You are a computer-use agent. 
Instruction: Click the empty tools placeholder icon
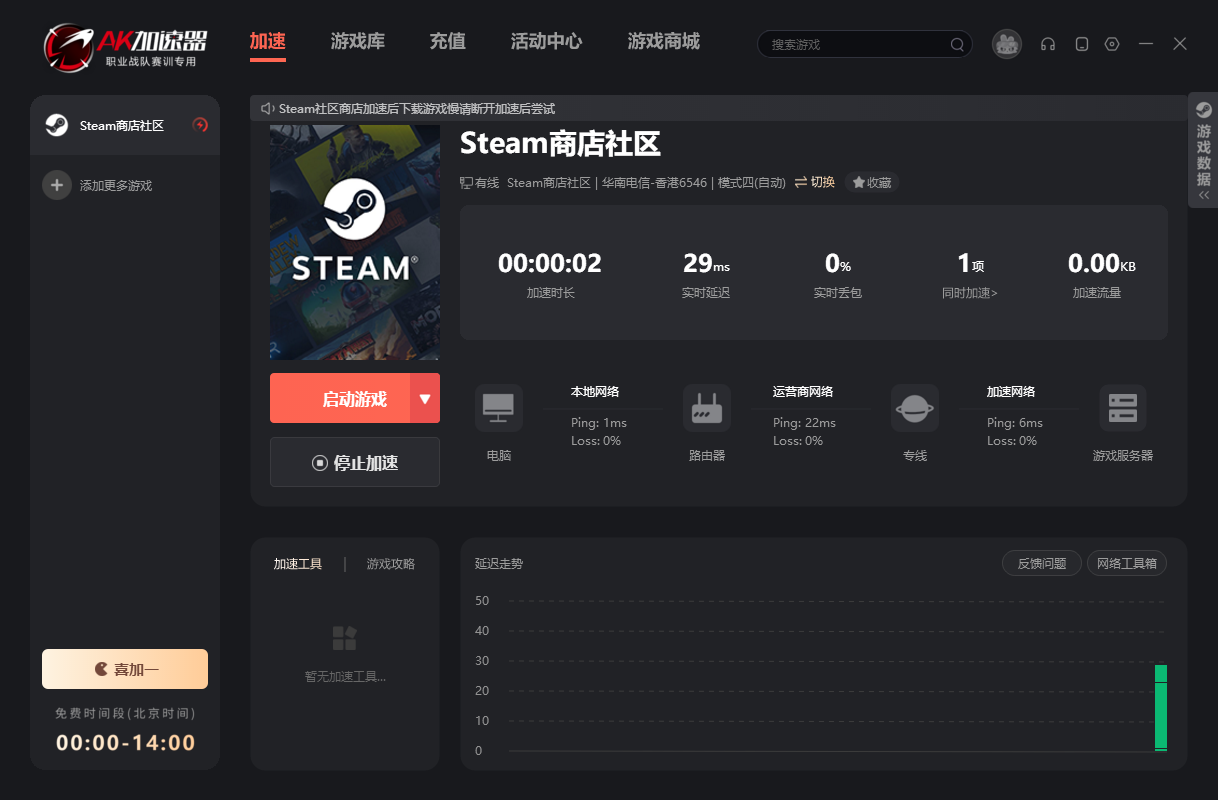click(x=344, y=637)
